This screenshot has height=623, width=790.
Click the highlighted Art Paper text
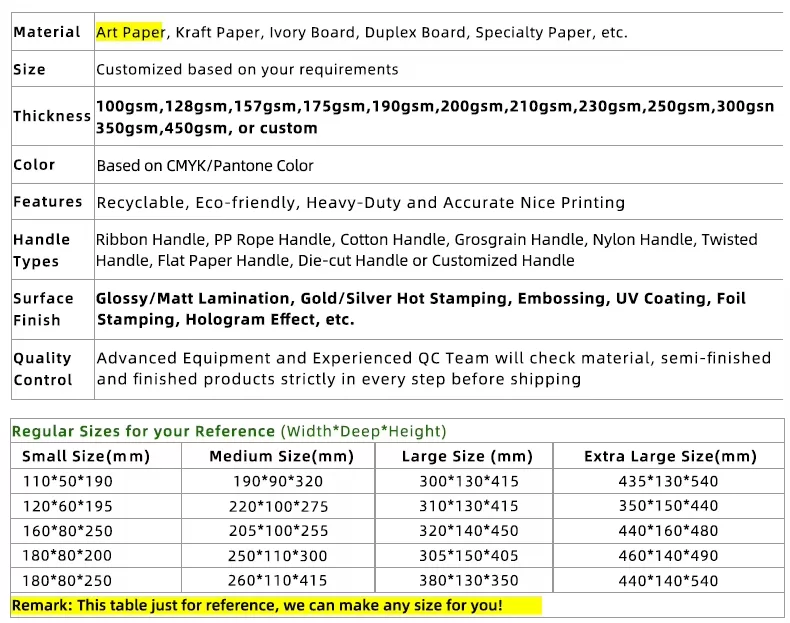point(131,32)
